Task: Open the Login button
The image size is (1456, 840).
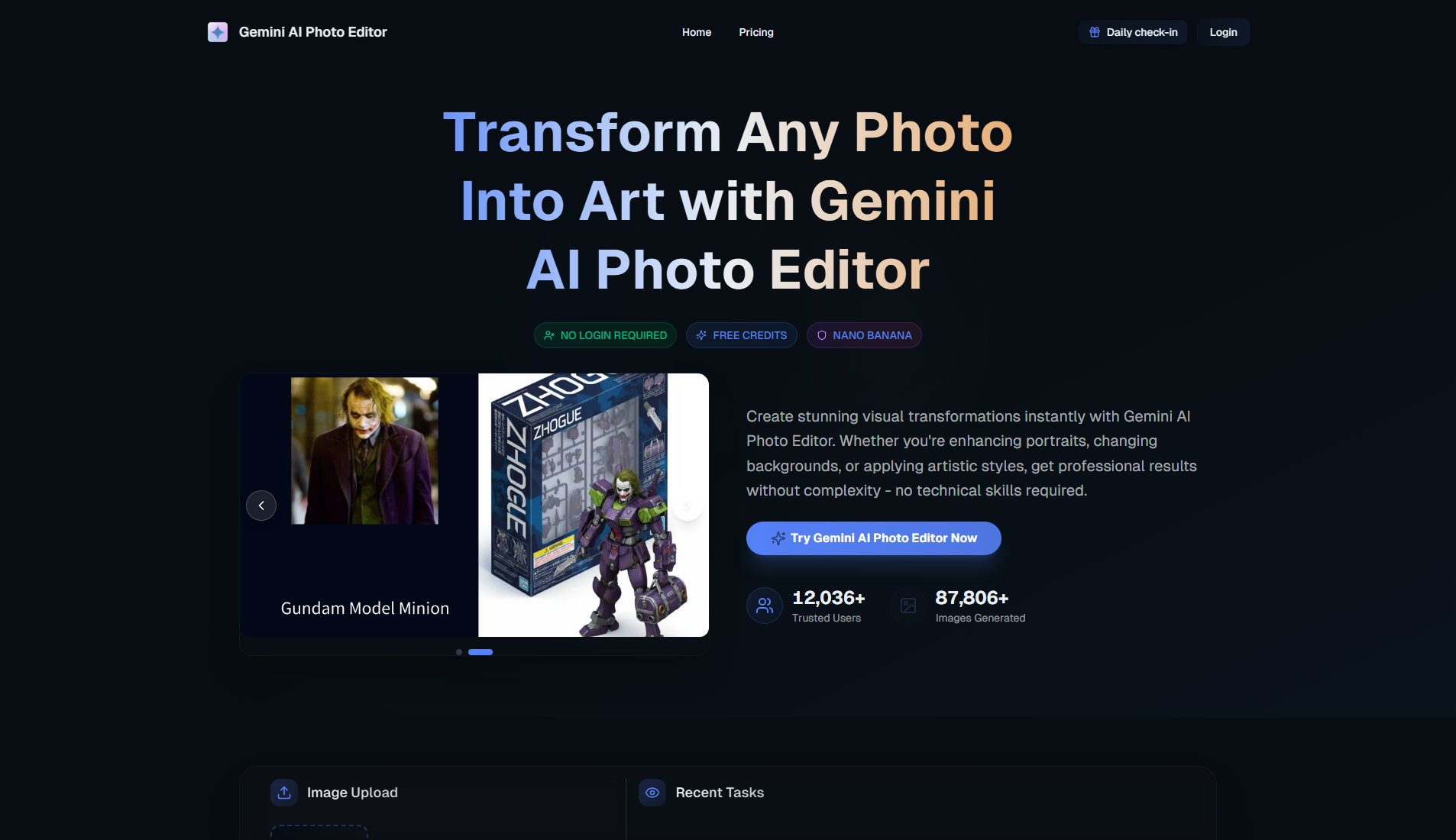Action: coord(1223,32)
